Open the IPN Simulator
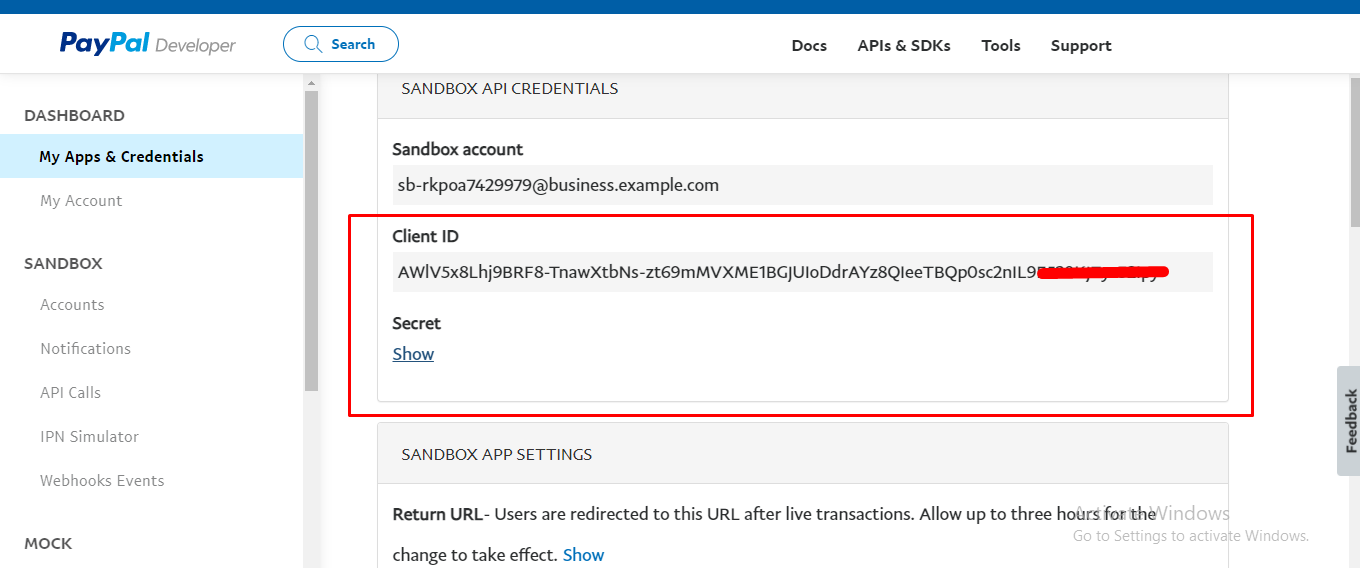Viewport: 1360px width, 568px height. pos(89,436)
